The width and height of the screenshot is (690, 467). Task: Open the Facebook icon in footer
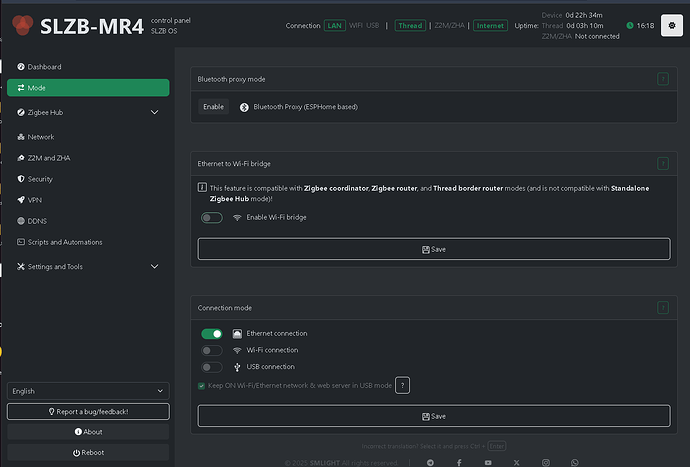coord(459,462)
